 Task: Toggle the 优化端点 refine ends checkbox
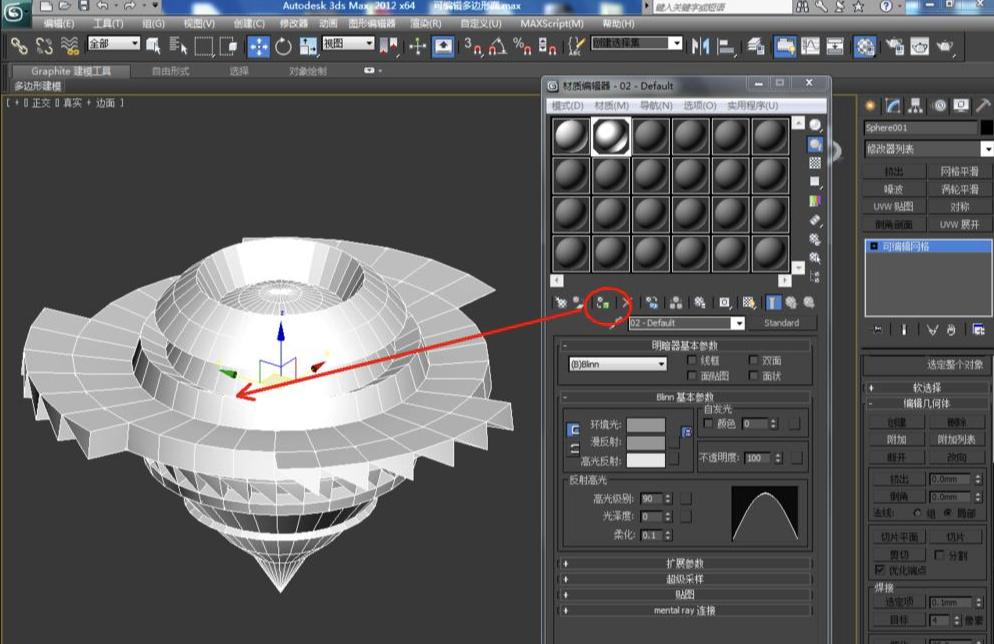point(880,570)
